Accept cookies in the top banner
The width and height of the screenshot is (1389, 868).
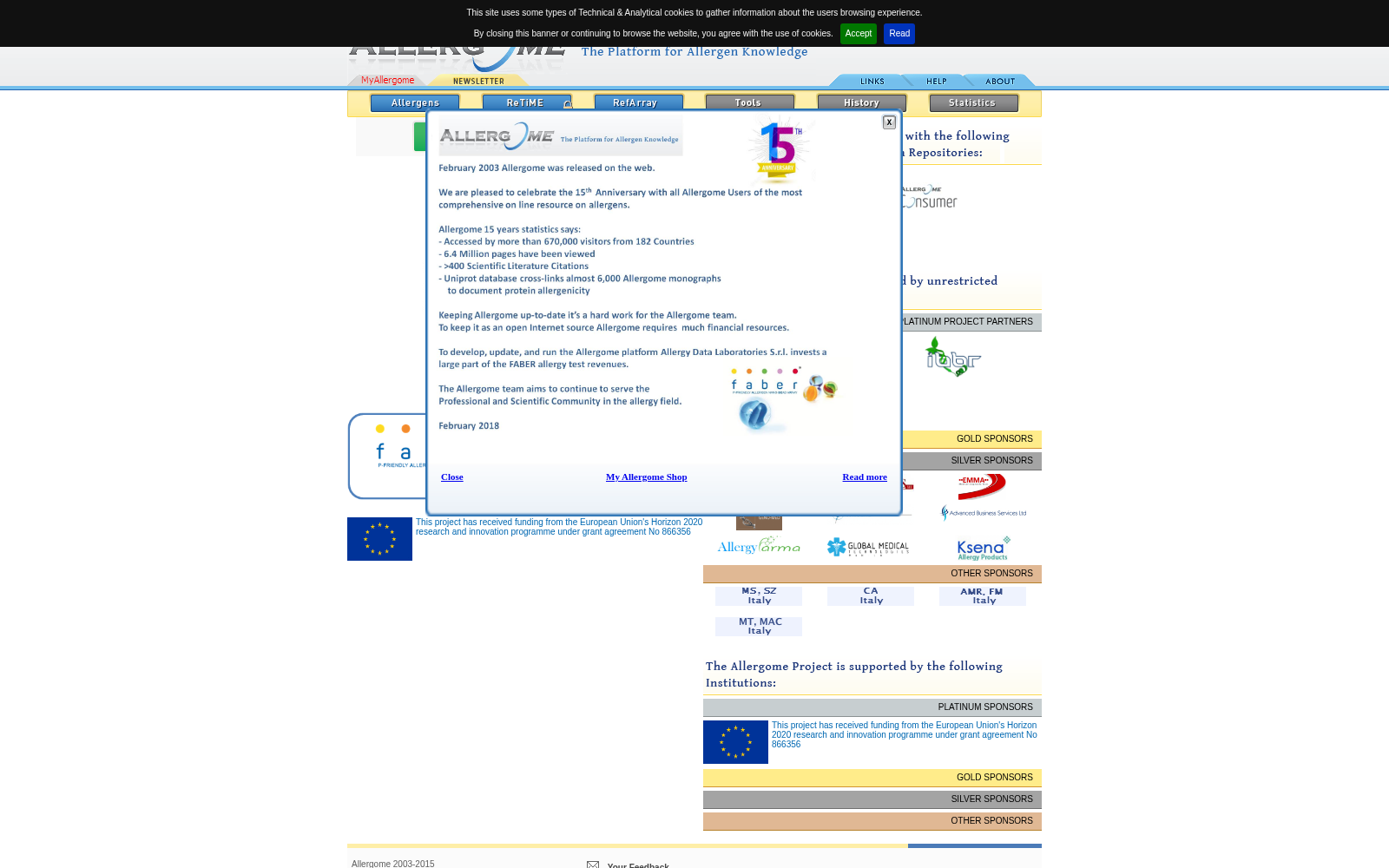pyautogui.click(x=858, y=34)
